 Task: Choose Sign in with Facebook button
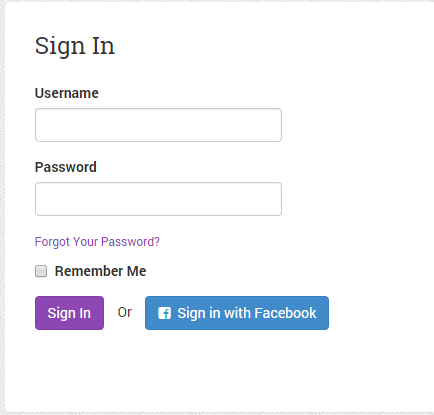tap(237, 313)
